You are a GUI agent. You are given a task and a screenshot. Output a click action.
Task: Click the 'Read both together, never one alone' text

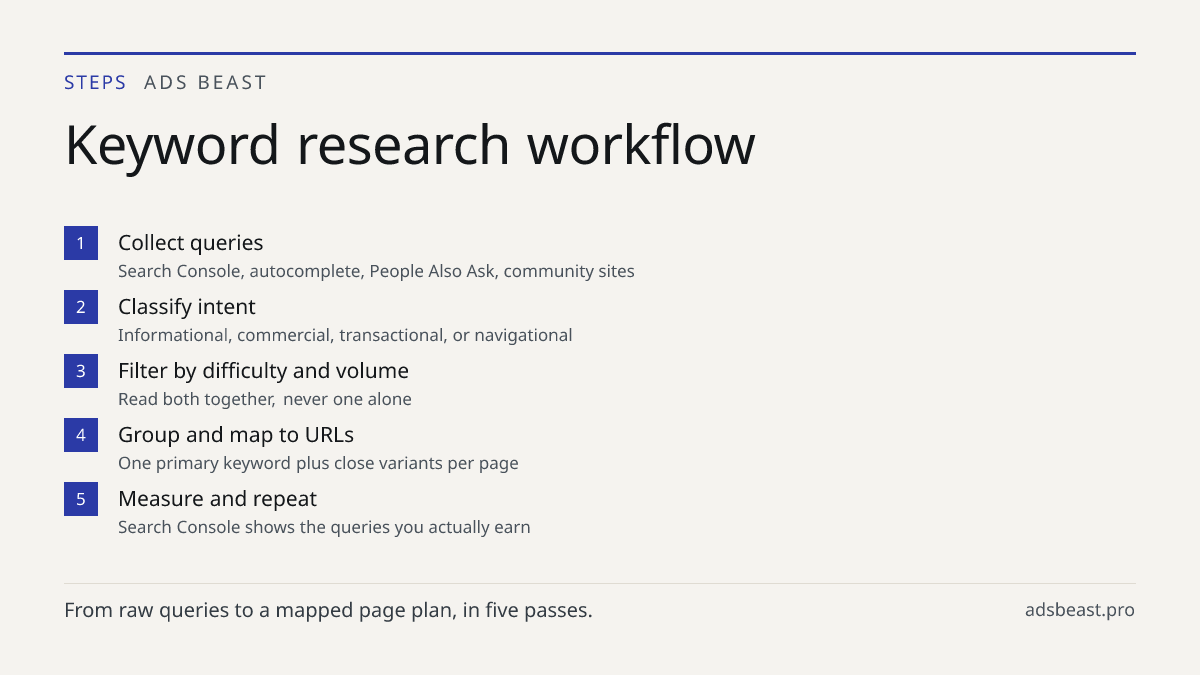coord(265,399)
